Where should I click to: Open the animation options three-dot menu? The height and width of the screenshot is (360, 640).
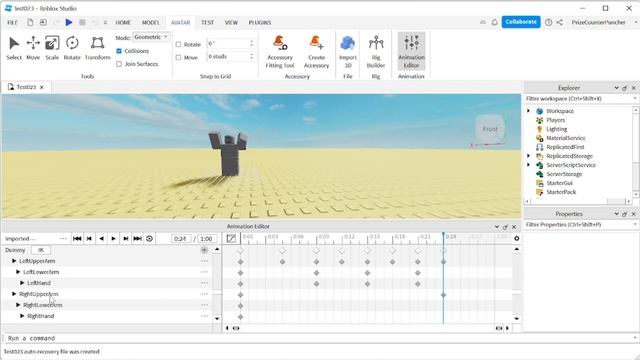63,239
